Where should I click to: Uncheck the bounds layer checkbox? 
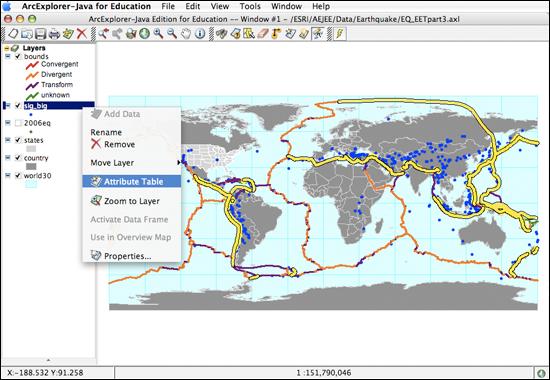18,56
